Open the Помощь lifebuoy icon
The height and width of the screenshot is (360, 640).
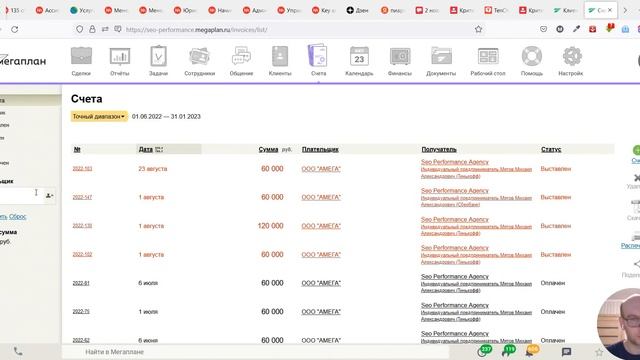pos(532,56)
